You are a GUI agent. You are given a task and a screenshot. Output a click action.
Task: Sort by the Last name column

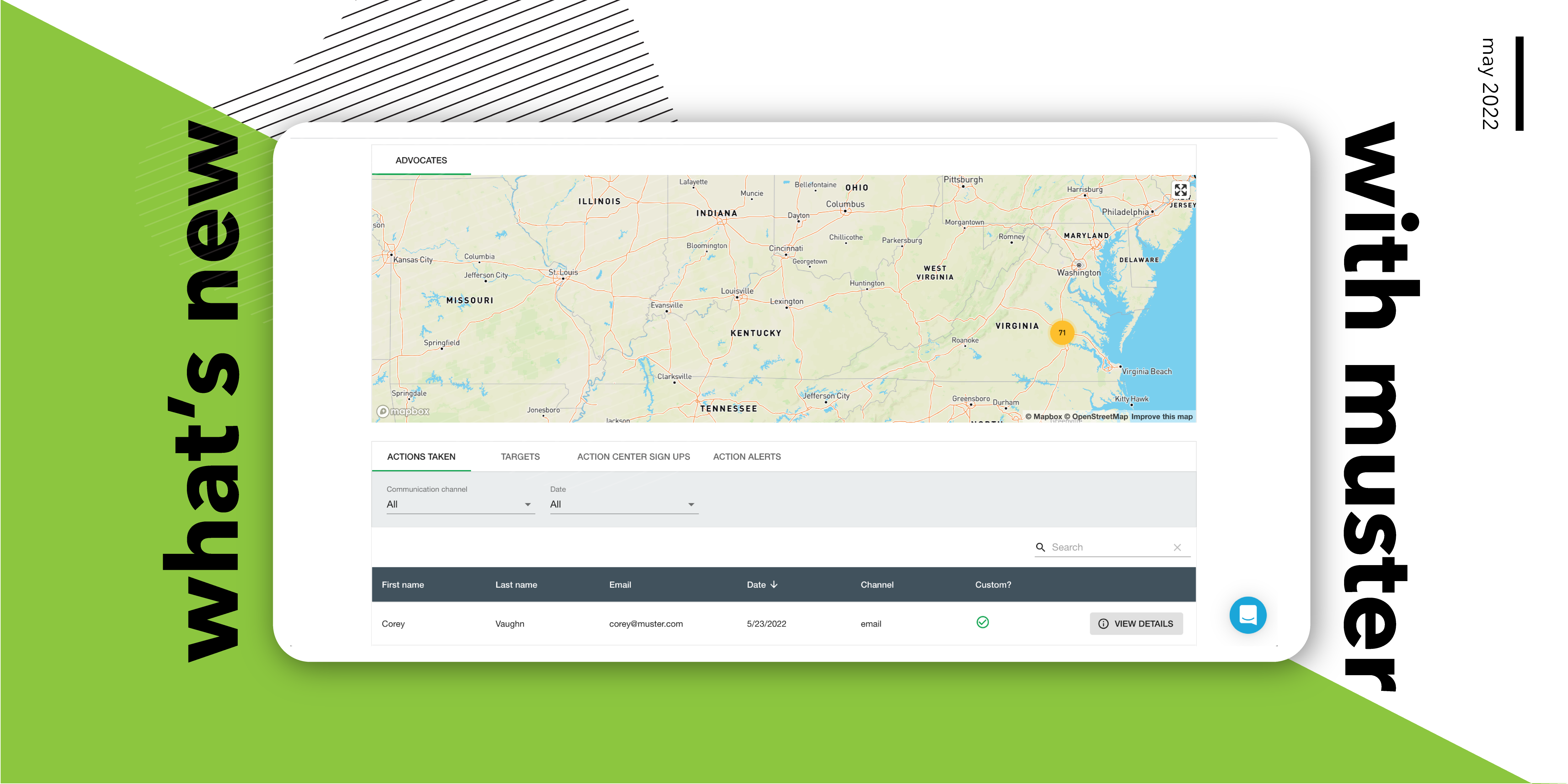[516, 584]
